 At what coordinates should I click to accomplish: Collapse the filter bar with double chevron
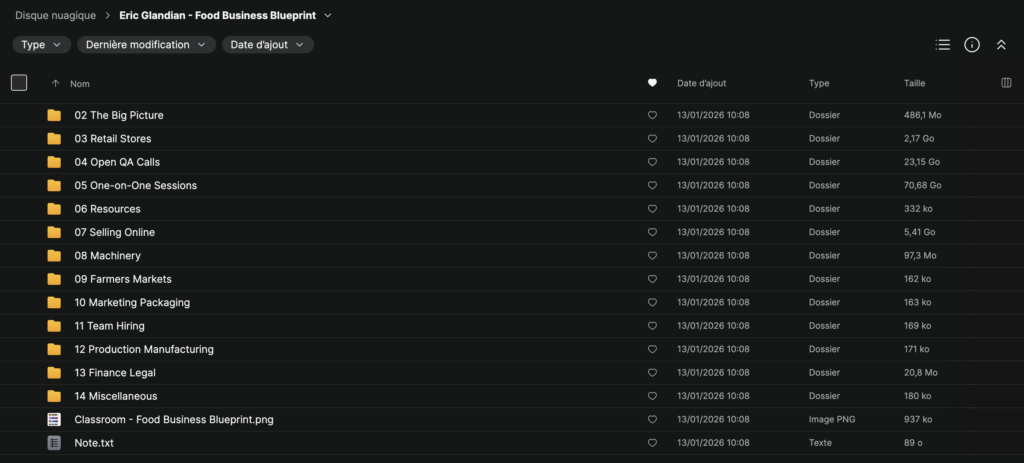[x=1001, y=45]
